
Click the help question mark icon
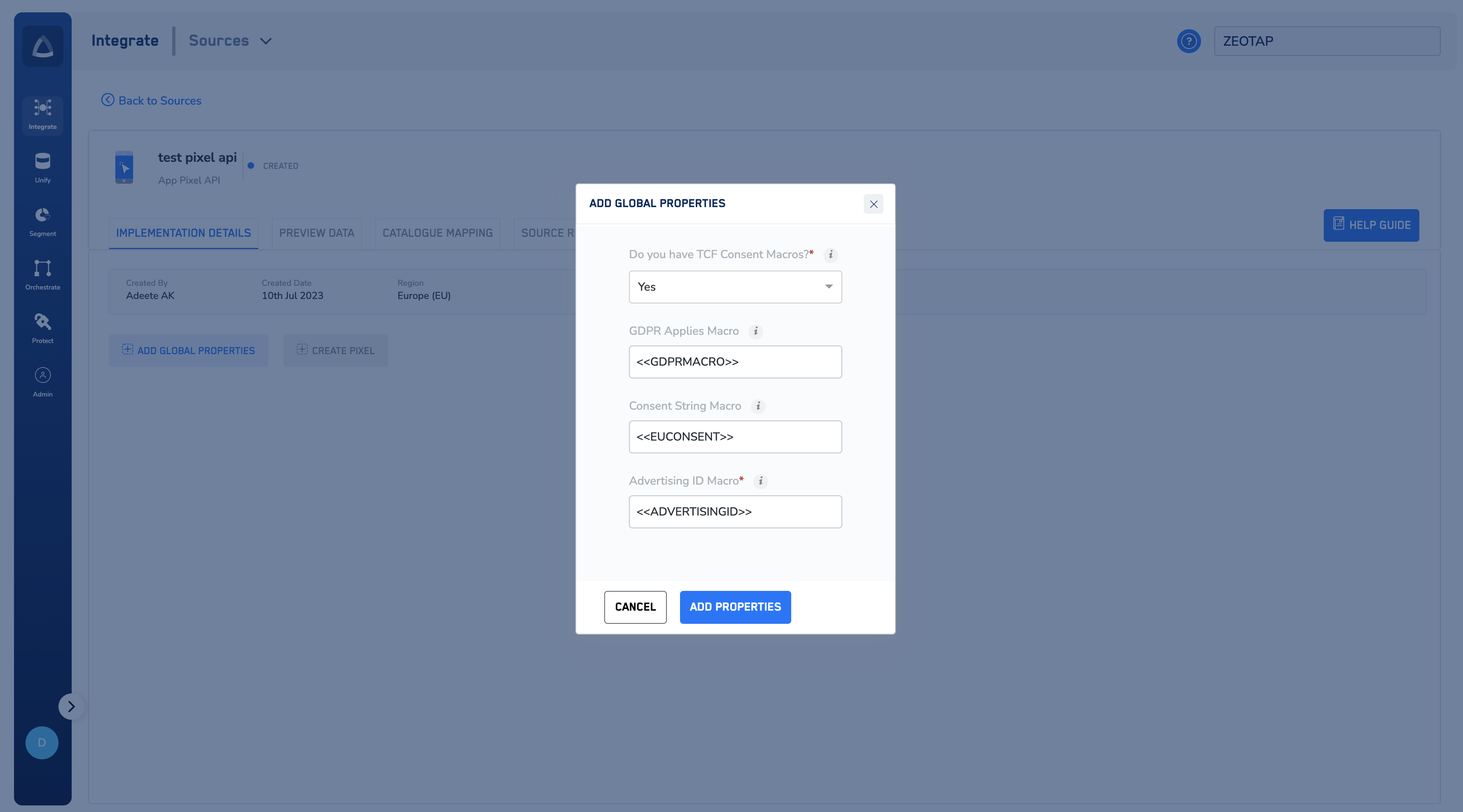(x=1188, y=41)
